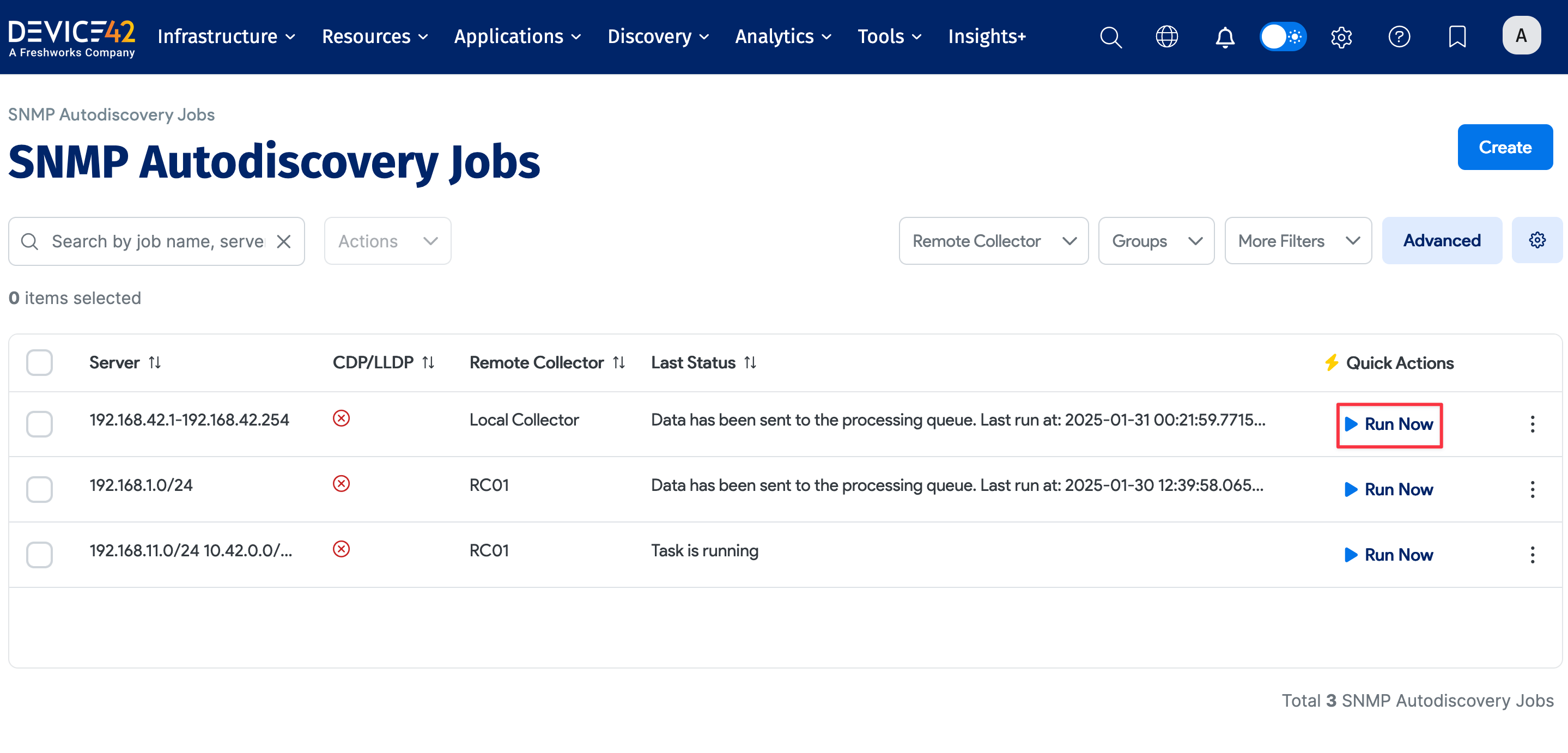This screenshot has width=1568, height=753.
Task: Click the Create button
Action: pyautogui.click(x=1505, y=147)
